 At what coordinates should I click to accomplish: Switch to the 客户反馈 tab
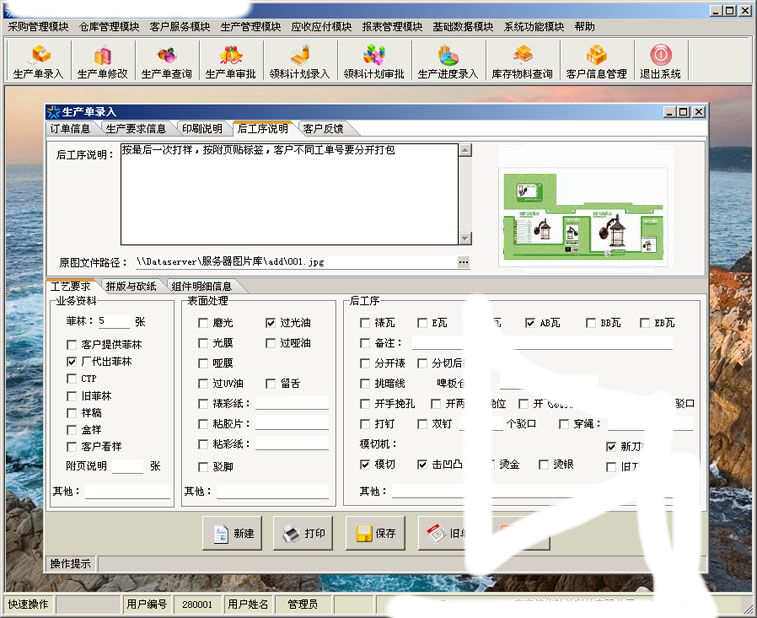pos(323,129)
